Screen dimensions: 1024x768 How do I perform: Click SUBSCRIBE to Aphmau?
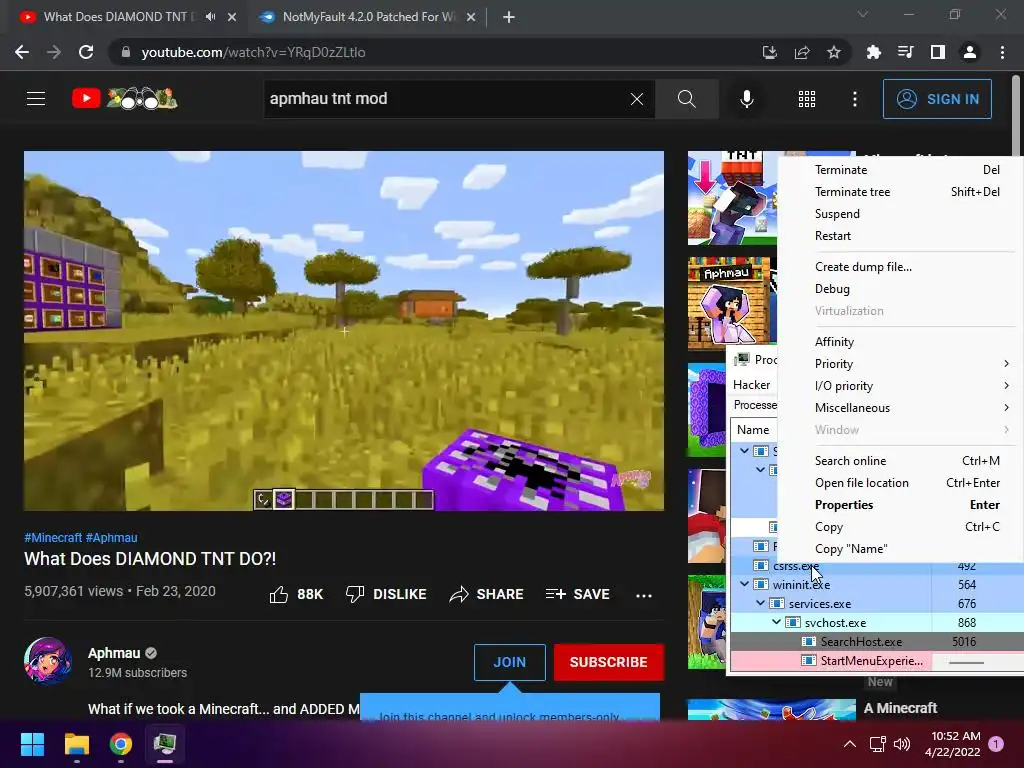609,662
